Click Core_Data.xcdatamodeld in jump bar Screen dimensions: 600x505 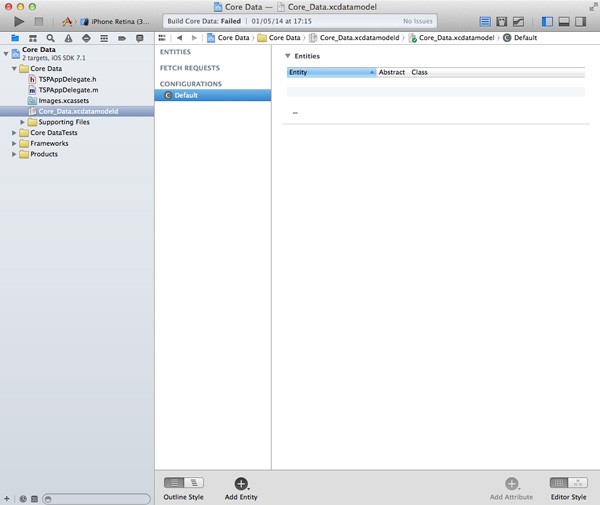[x=354, y=37]
